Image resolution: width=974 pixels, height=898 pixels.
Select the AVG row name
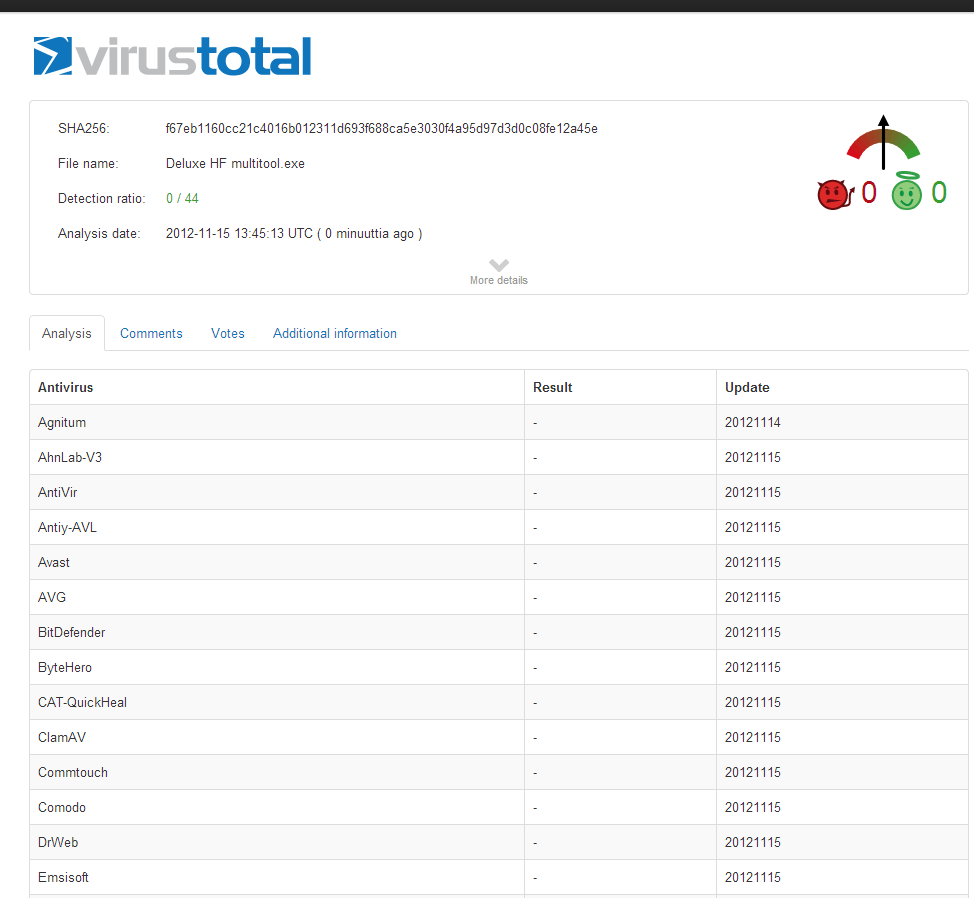[x=52, y=597]
